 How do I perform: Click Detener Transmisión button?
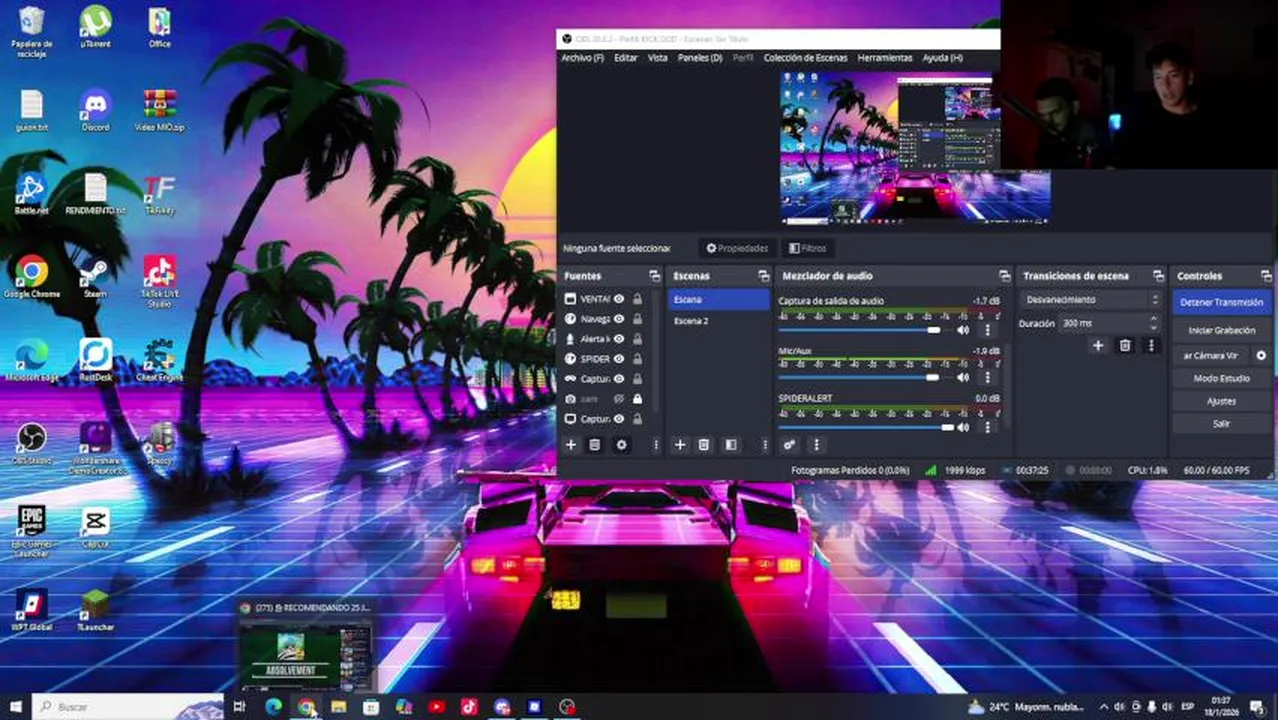click(1221, 302)
